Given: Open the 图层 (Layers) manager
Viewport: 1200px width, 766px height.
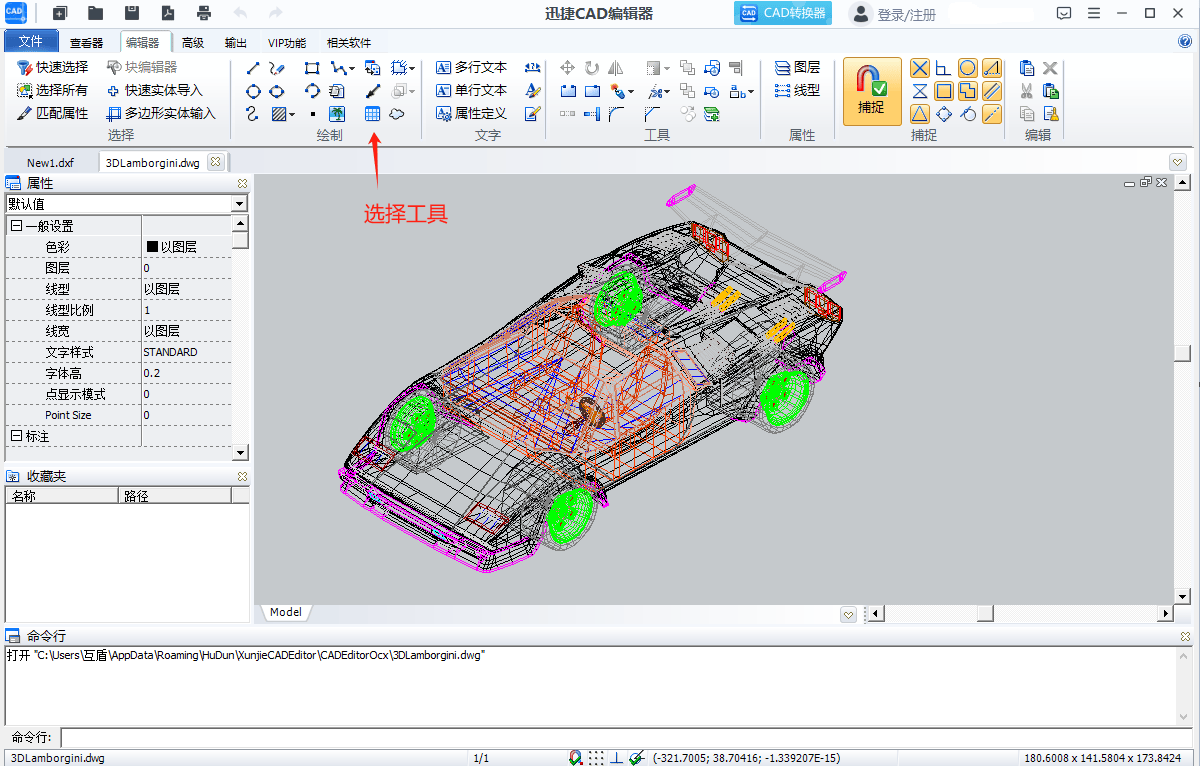Looking at the screenshot, I should point(797,68).
